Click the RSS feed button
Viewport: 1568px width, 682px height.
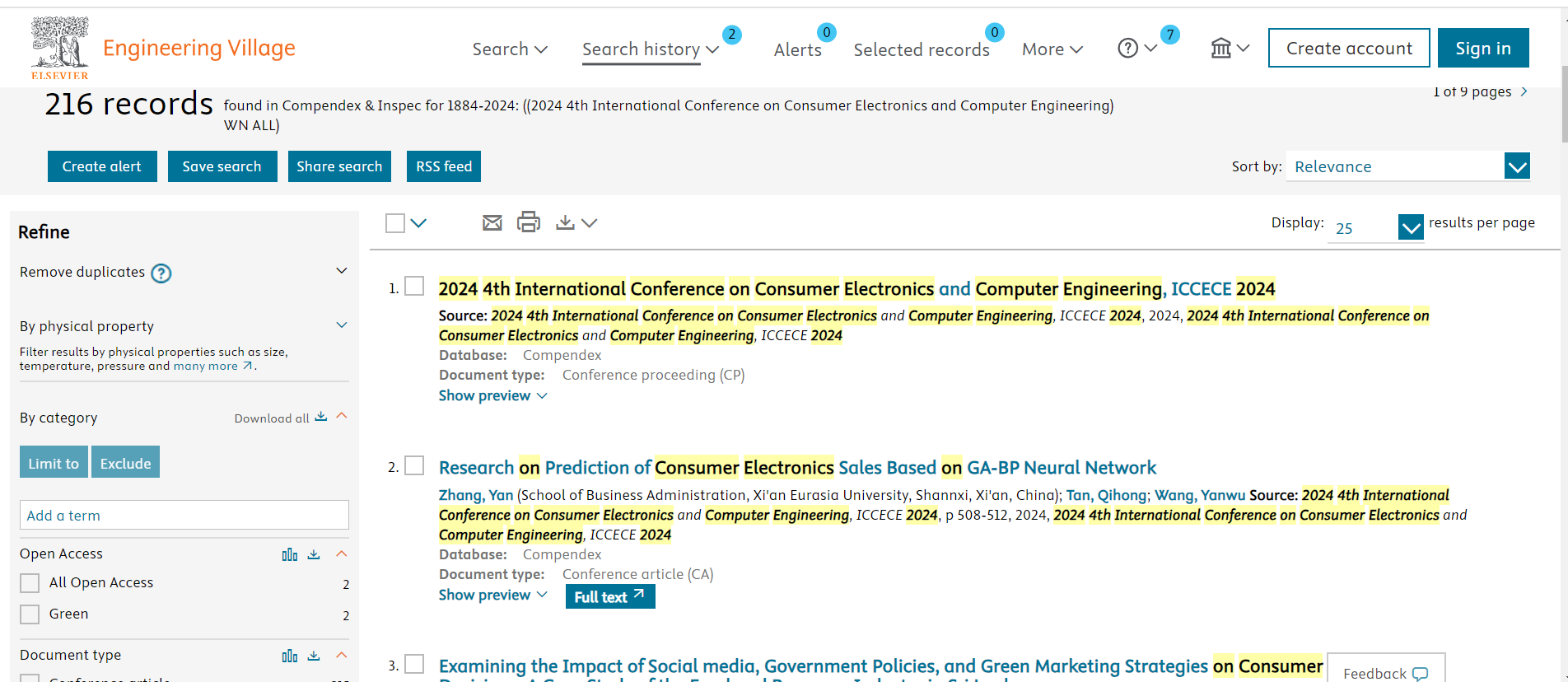point(444,166)
